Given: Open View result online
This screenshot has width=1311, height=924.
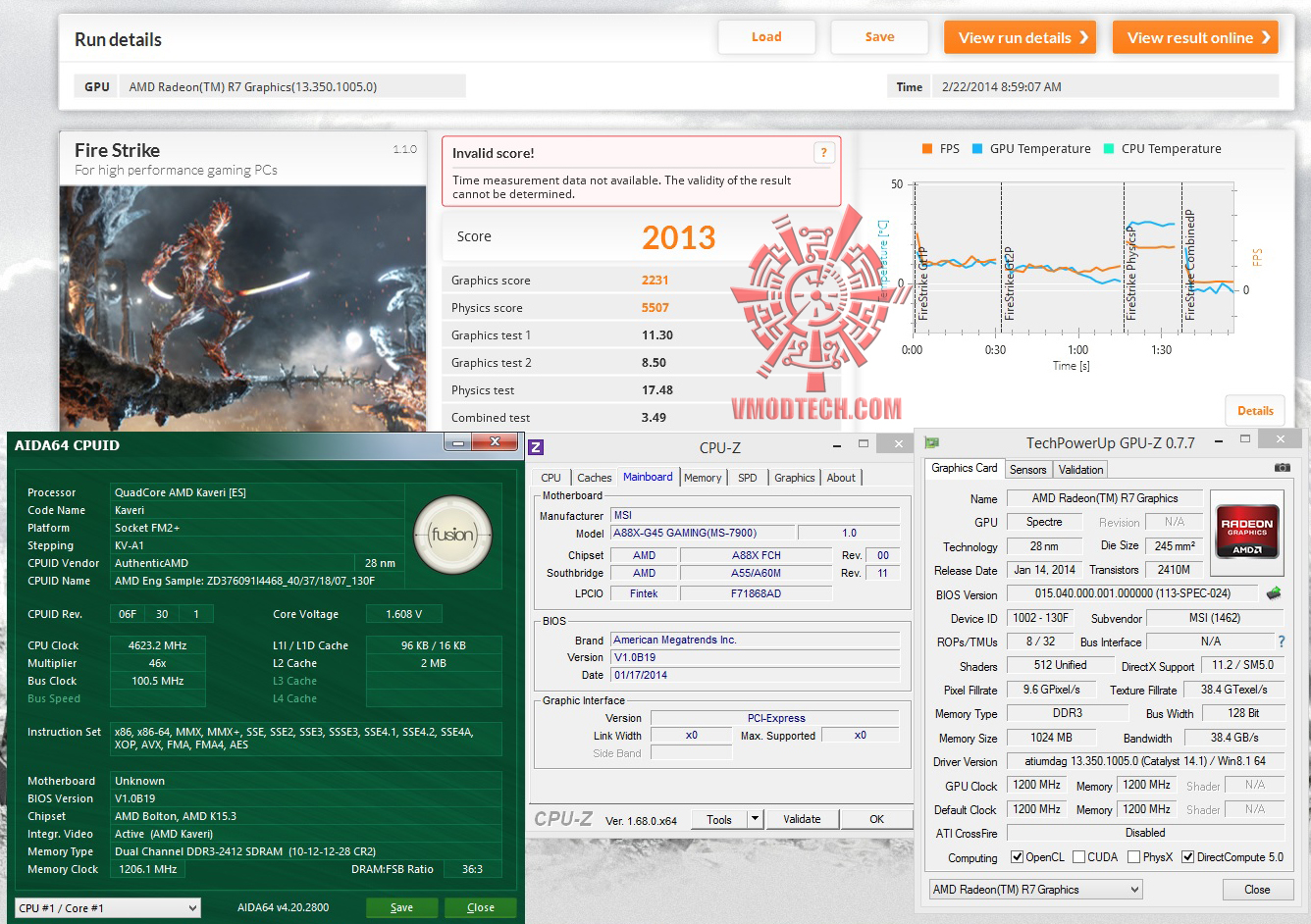Looking at the screenshot, I should [x=1195, y=37].
